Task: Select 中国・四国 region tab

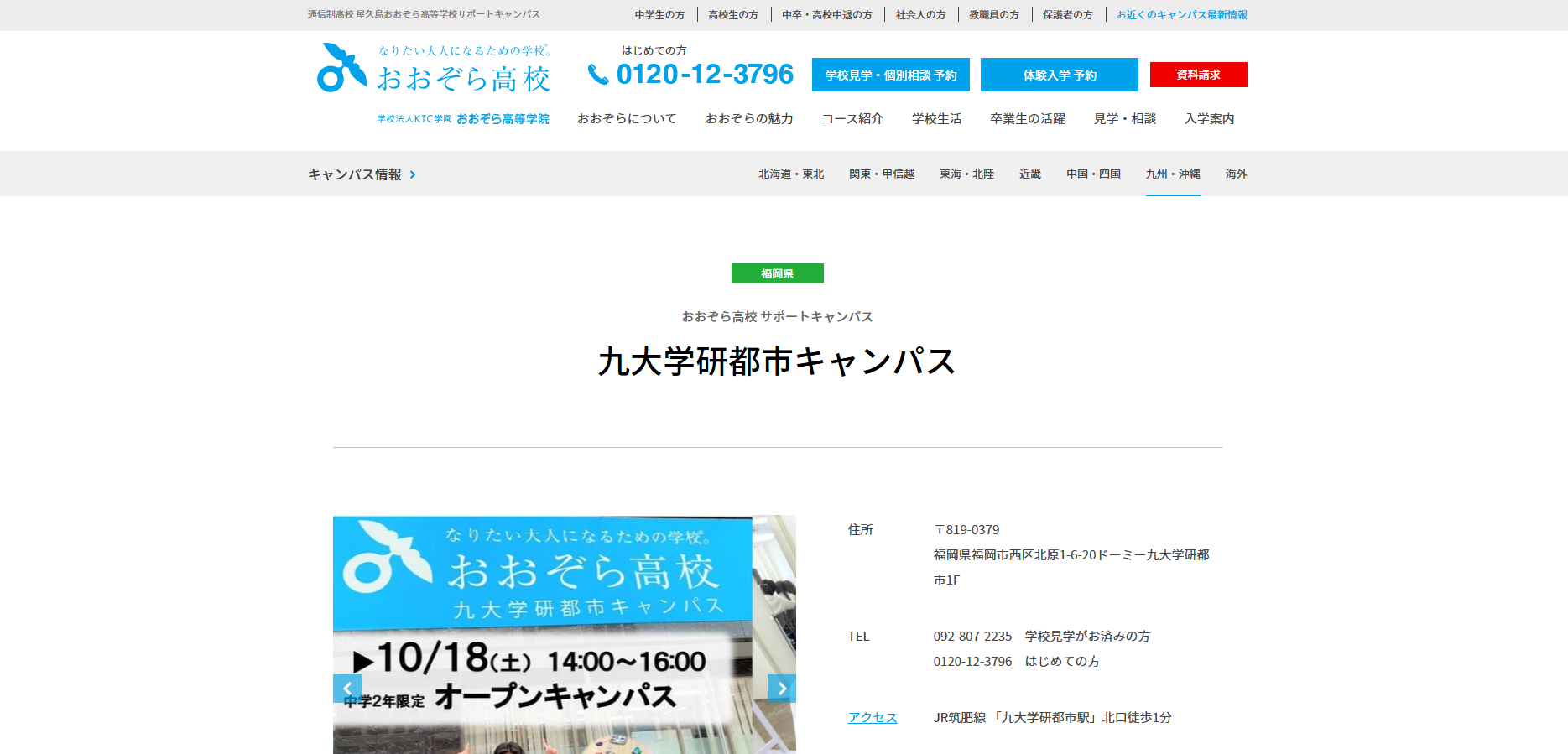Action: coord(1094,174)
